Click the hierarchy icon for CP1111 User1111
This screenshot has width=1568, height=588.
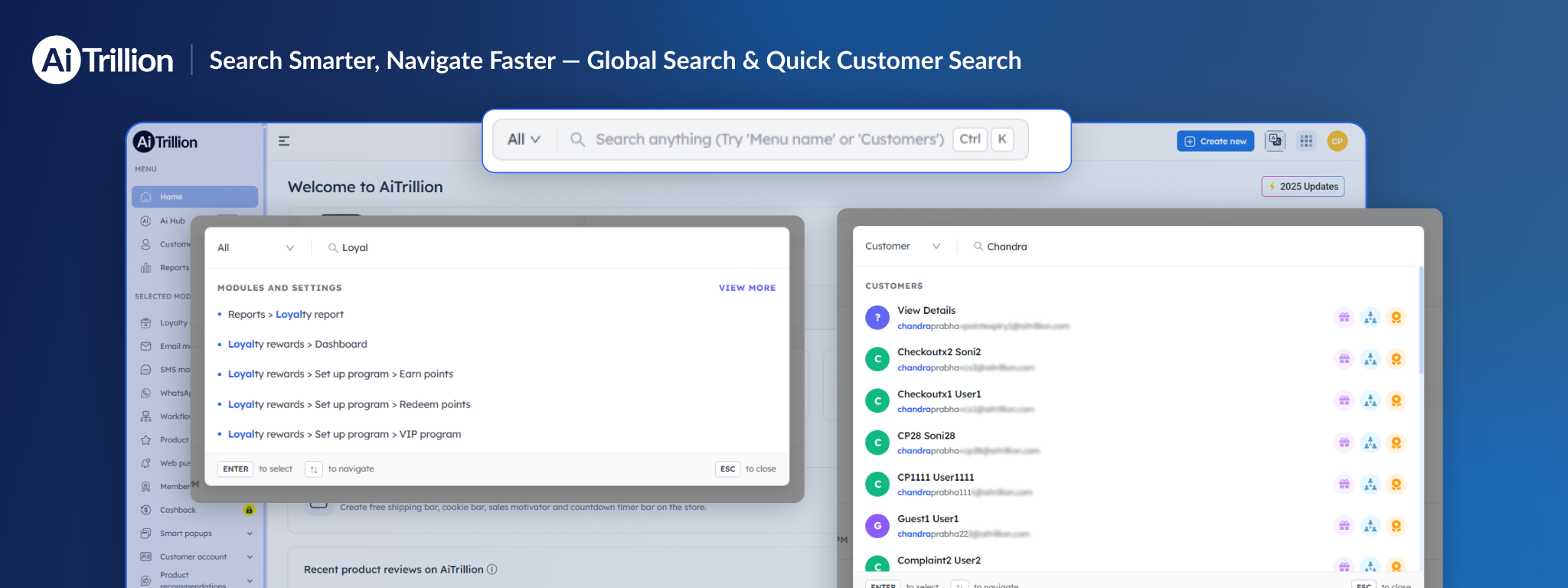pos(1370,484)
